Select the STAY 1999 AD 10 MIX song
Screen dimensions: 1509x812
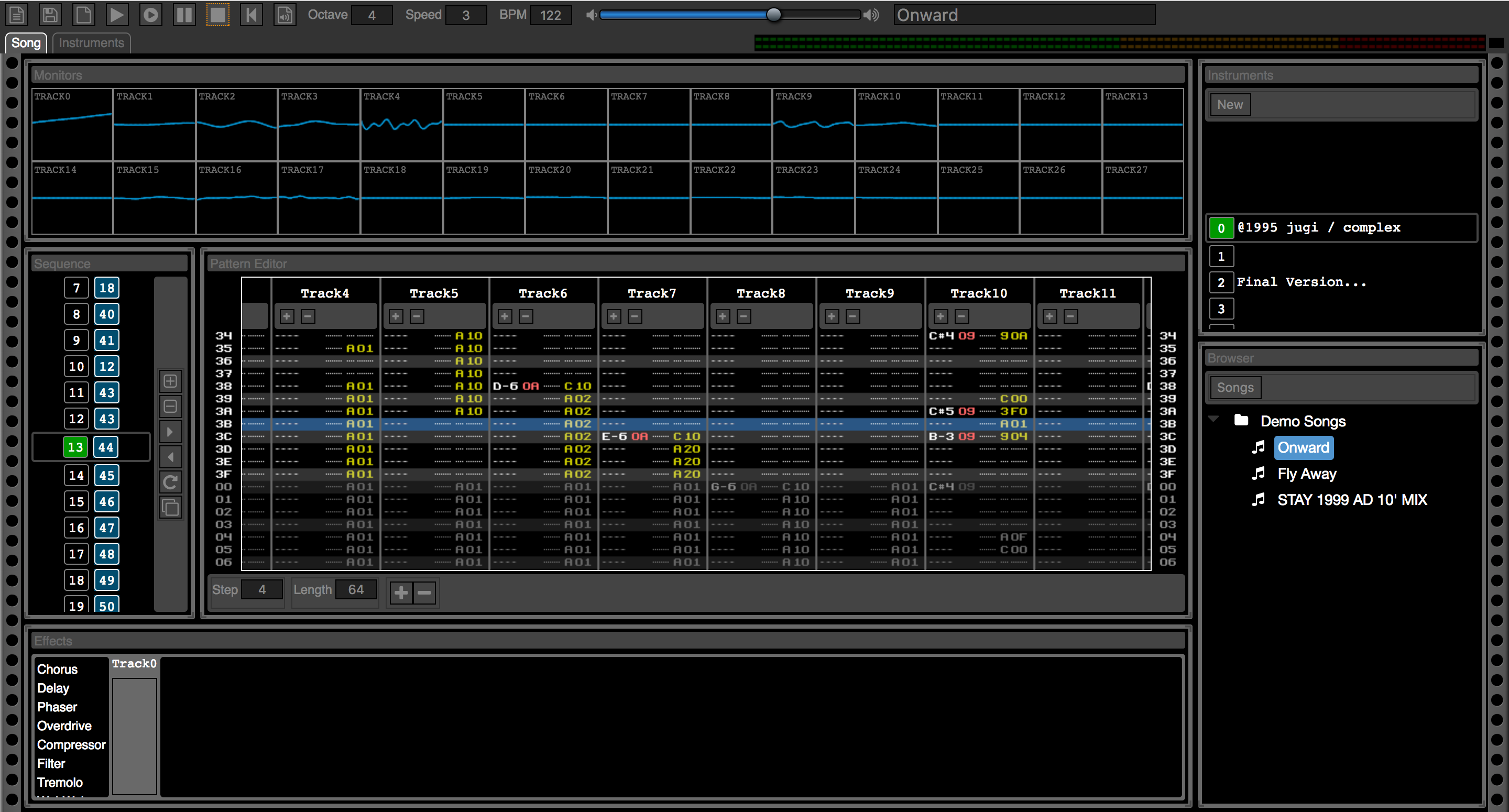click(1349, 499)
